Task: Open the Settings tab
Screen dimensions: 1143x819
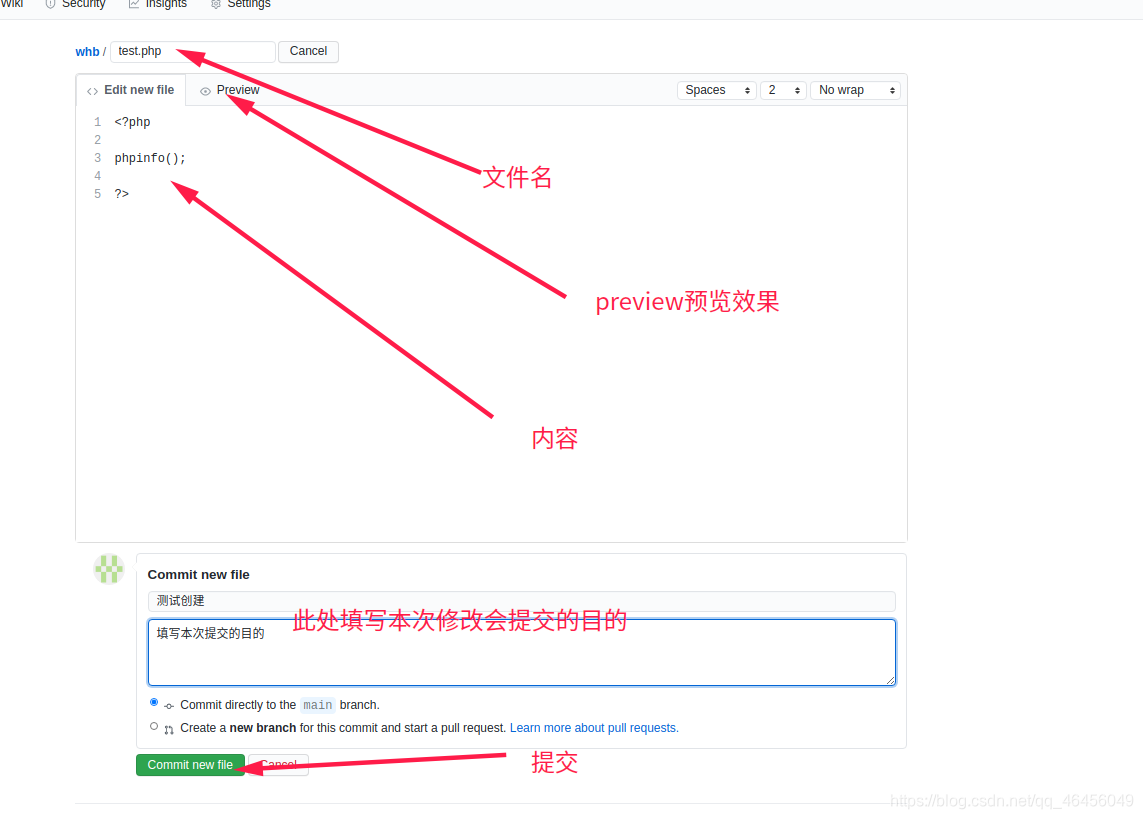Action: (241, 4)
